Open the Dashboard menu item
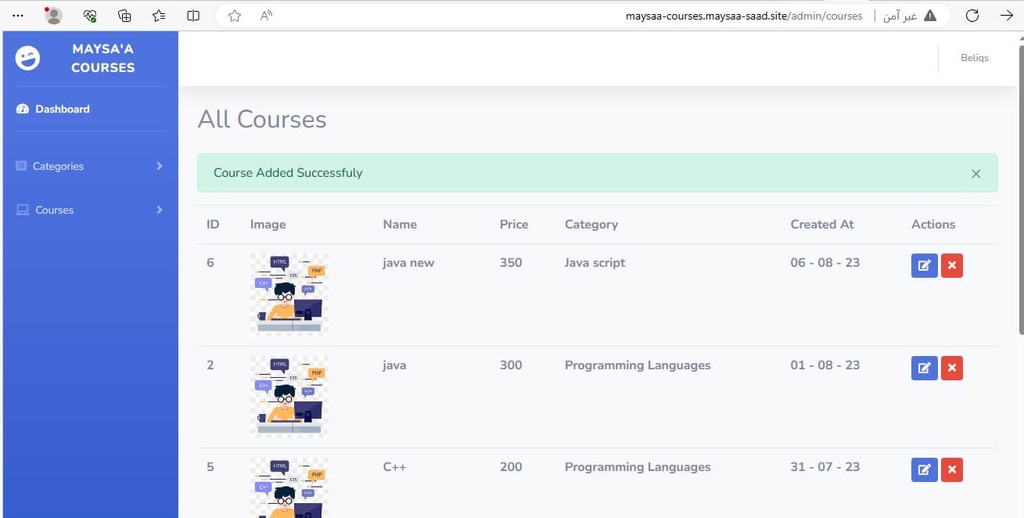 click(x=89, y=109)
